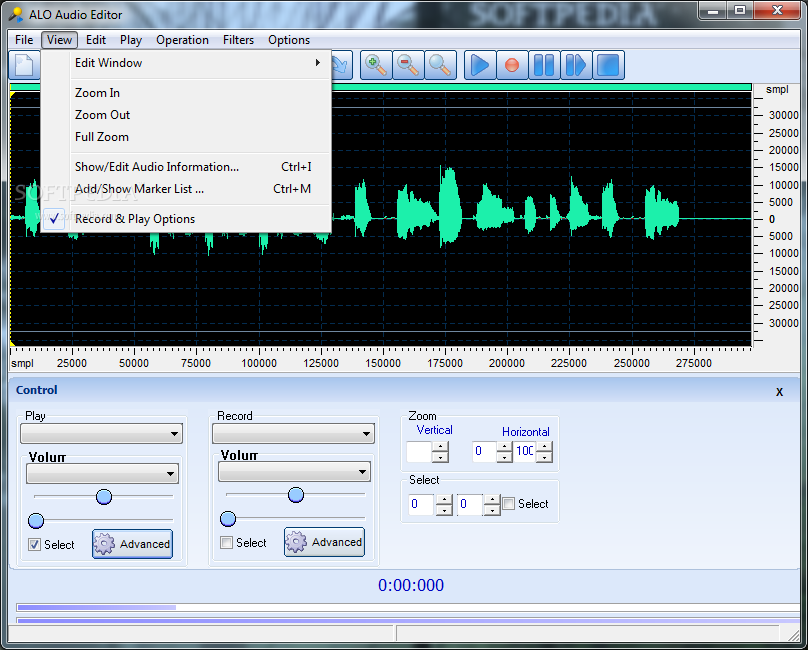Image resolution: width=808 pixels, height=650 pixels.
Task: Close the Control panel with X
Action: (779, 392)
